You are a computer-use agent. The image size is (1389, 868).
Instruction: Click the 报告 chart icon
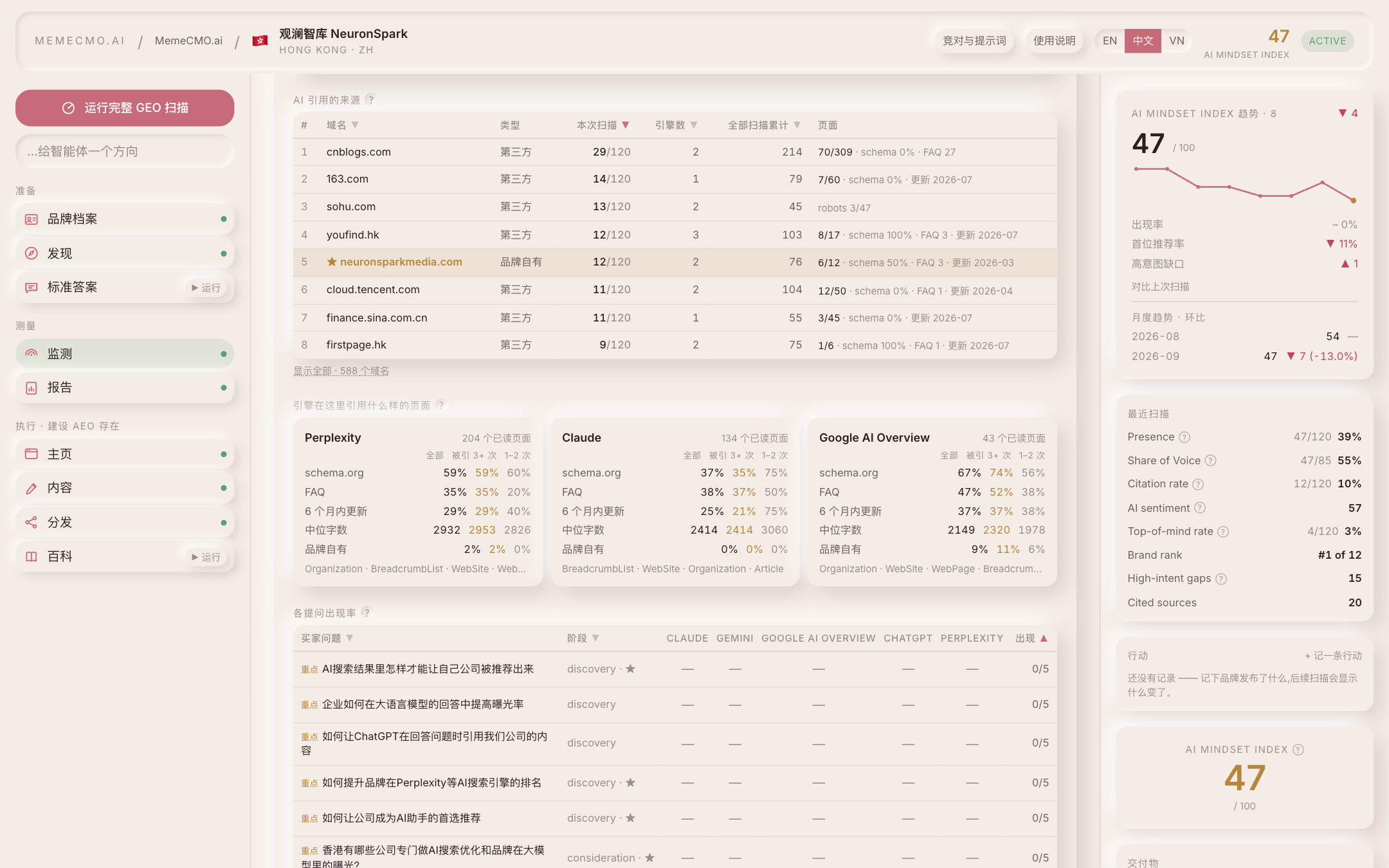[x=31, y=388]
